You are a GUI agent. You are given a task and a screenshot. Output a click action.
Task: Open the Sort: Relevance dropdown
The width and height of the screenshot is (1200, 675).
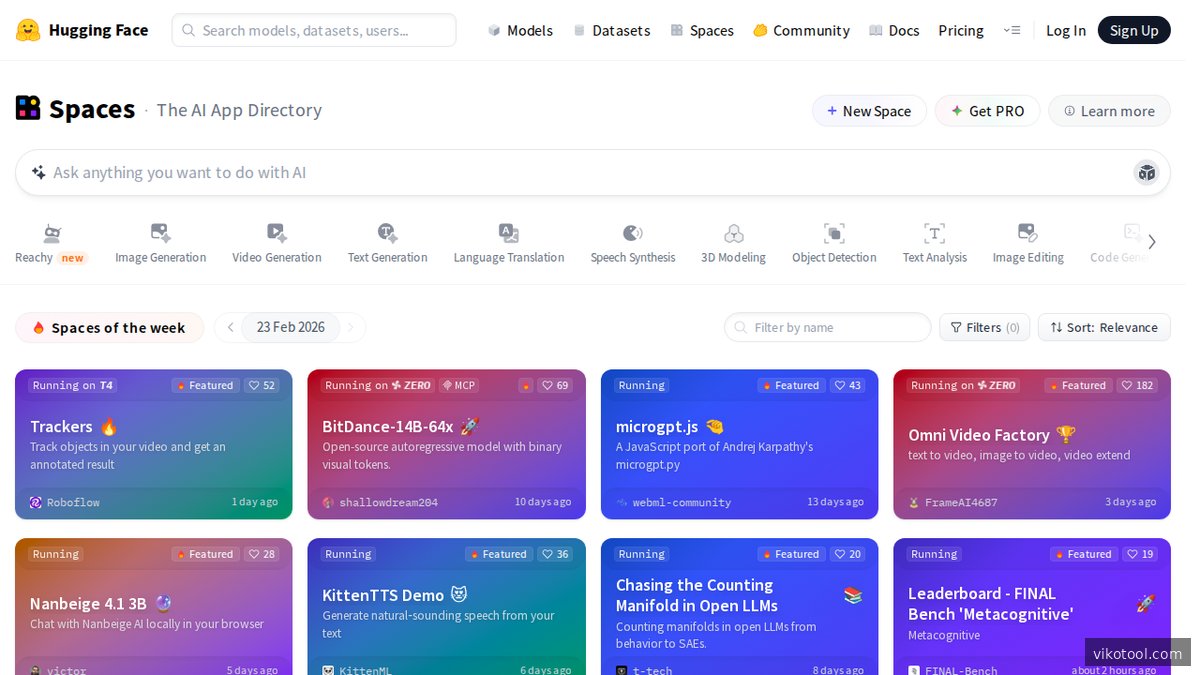[x=1104, y=327]
